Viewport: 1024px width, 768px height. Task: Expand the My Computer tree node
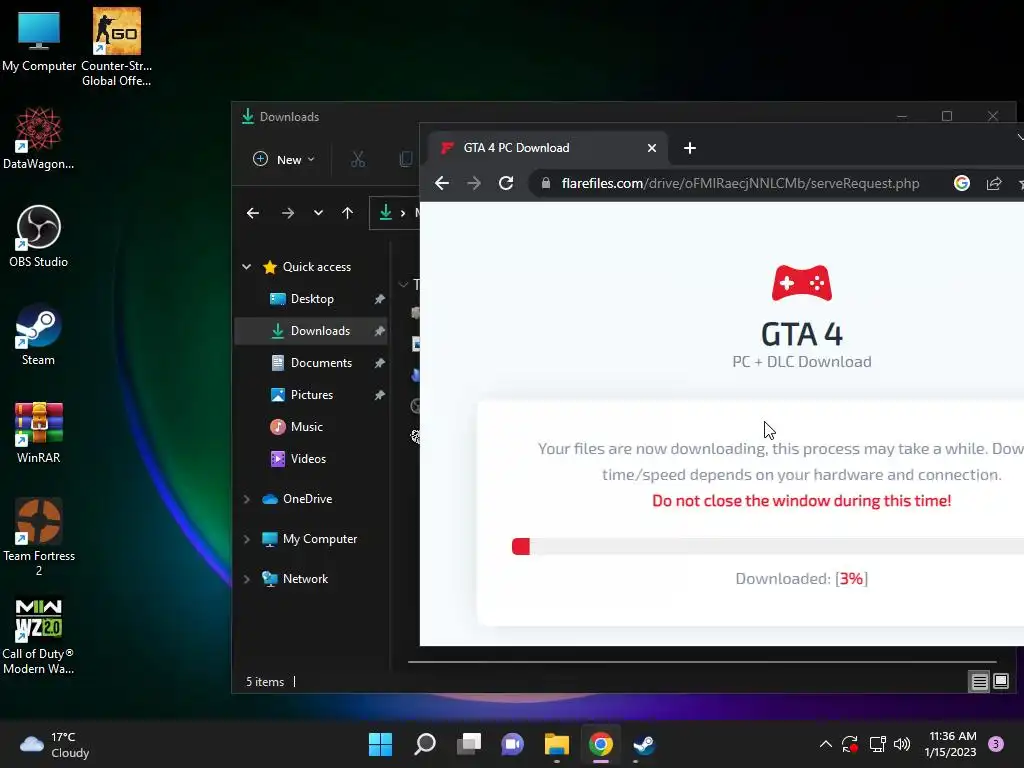pyautogui.click(x=247, y=539)
